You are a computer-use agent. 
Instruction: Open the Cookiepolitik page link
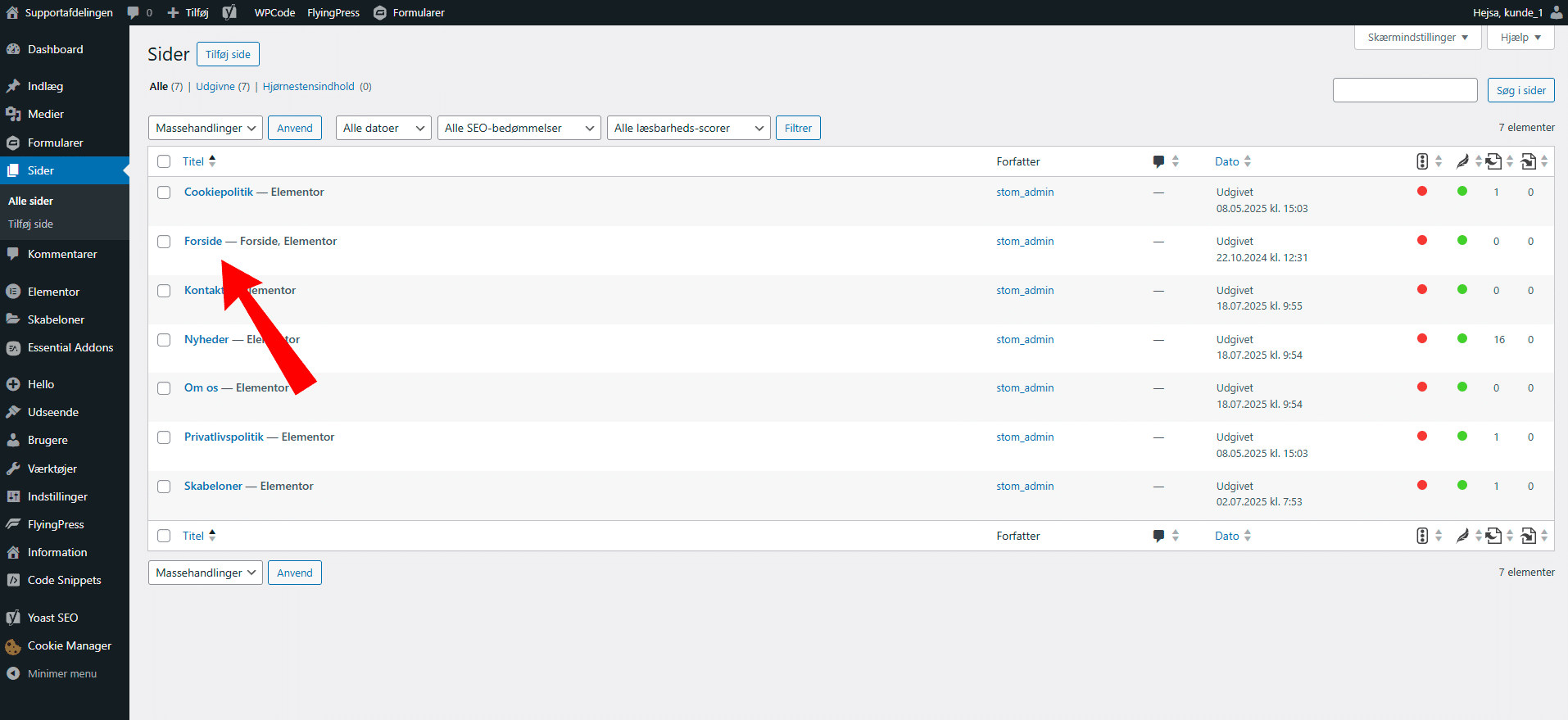pyautogui.click(x=219, y=192)
